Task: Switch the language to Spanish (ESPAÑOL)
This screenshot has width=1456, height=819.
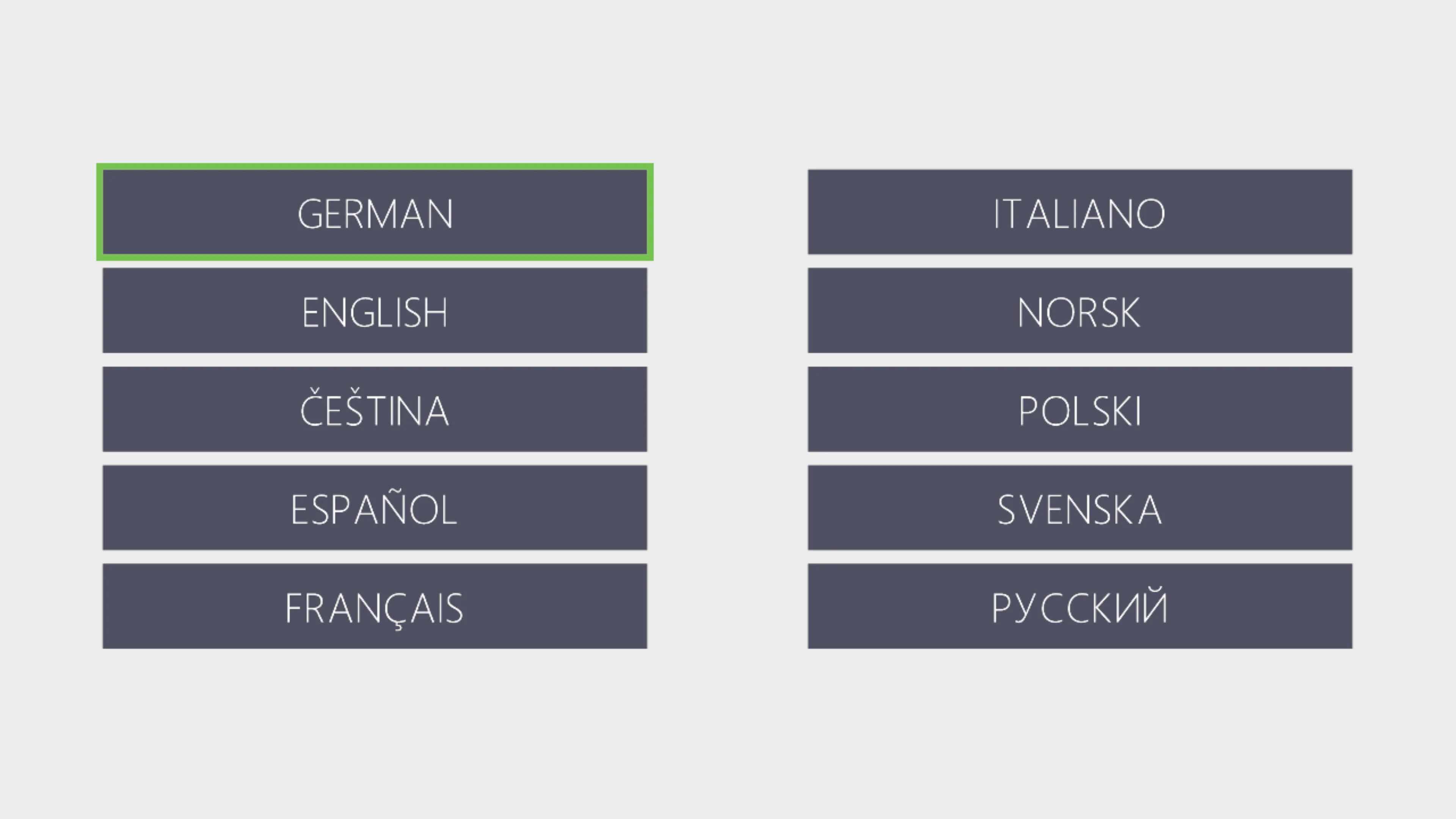Action: pos(375,508)
